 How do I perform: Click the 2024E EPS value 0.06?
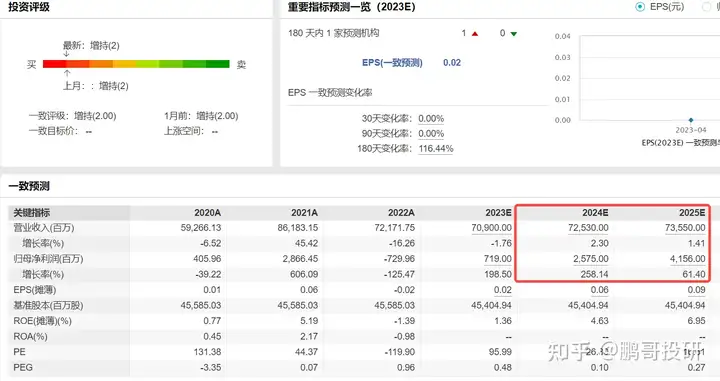point(600,290)
